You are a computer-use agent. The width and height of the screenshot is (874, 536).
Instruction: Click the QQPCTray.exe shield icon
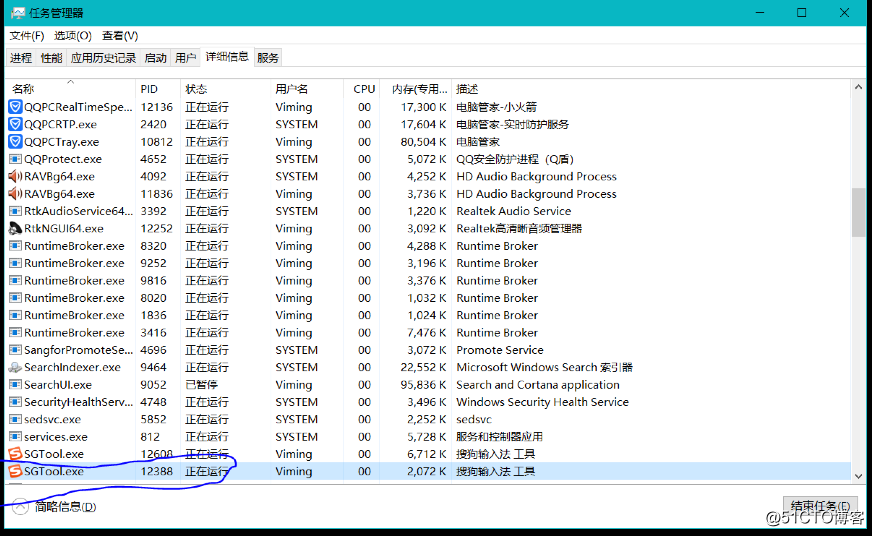point(16,142)
